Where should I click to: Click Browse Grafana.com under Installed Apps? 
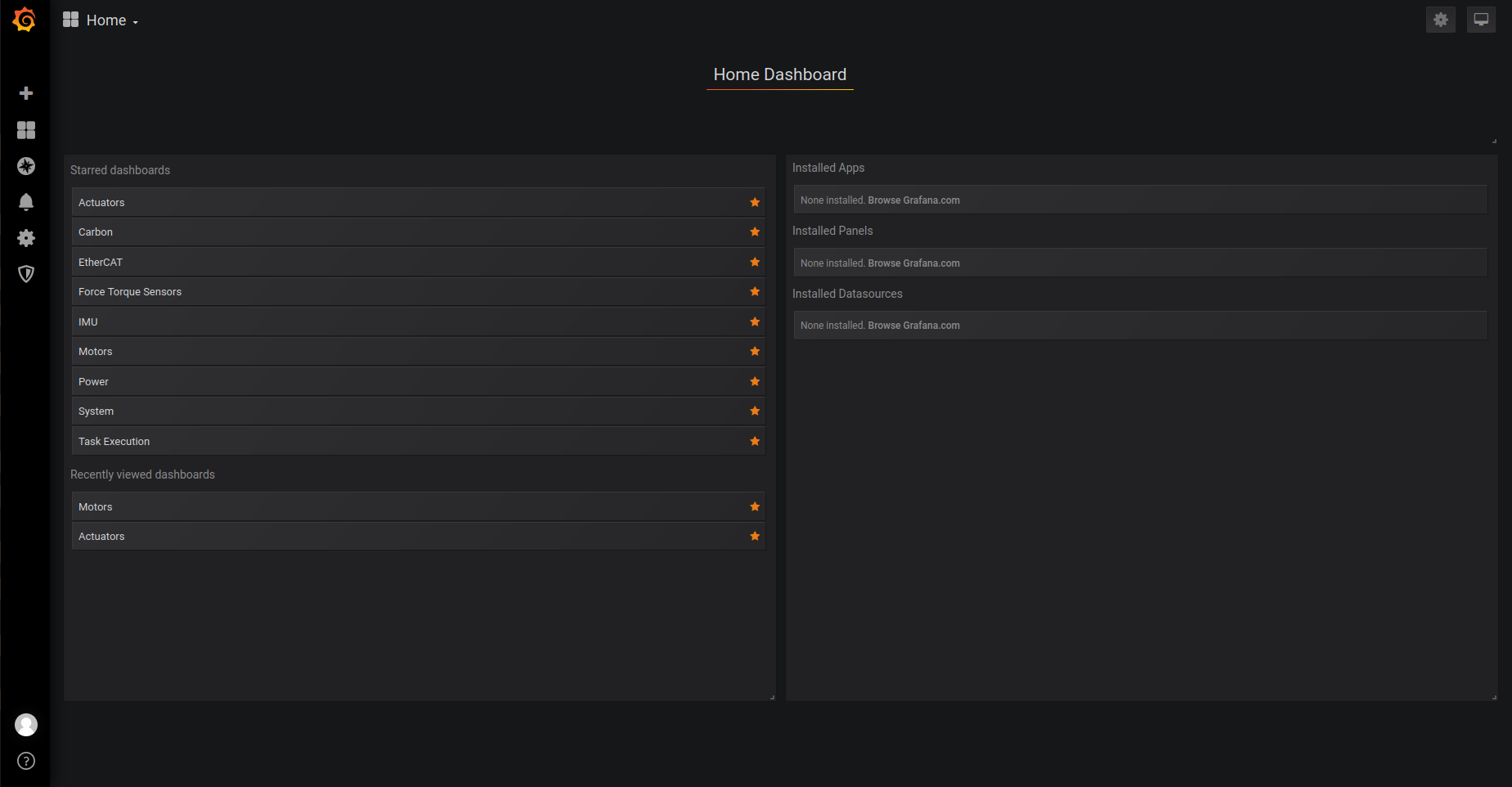(913, 200)
